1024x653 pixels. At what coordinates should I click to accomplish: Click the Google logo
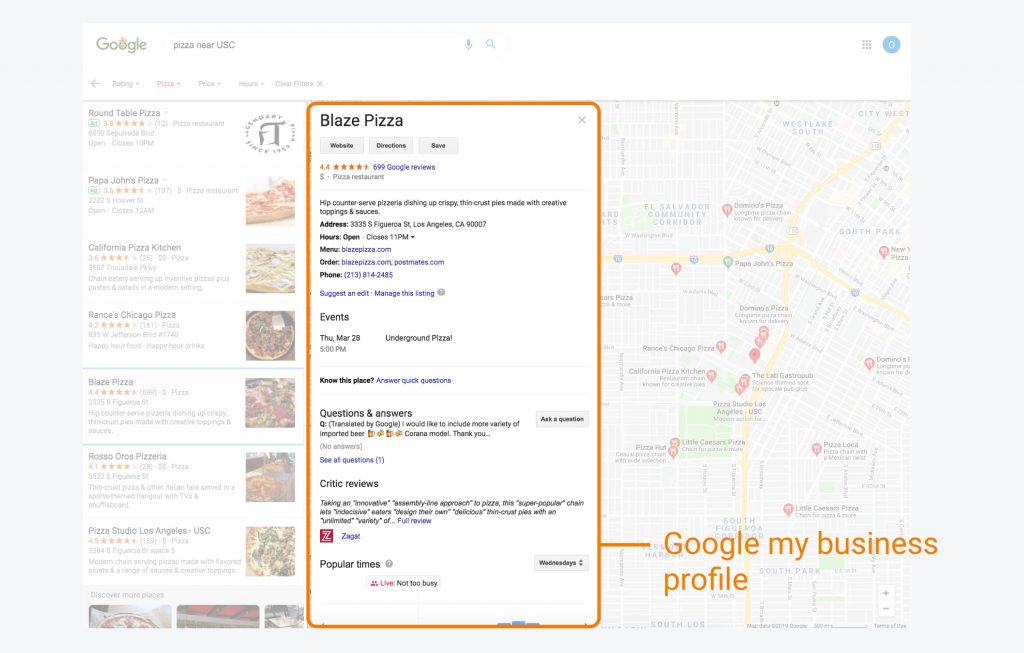121,44
